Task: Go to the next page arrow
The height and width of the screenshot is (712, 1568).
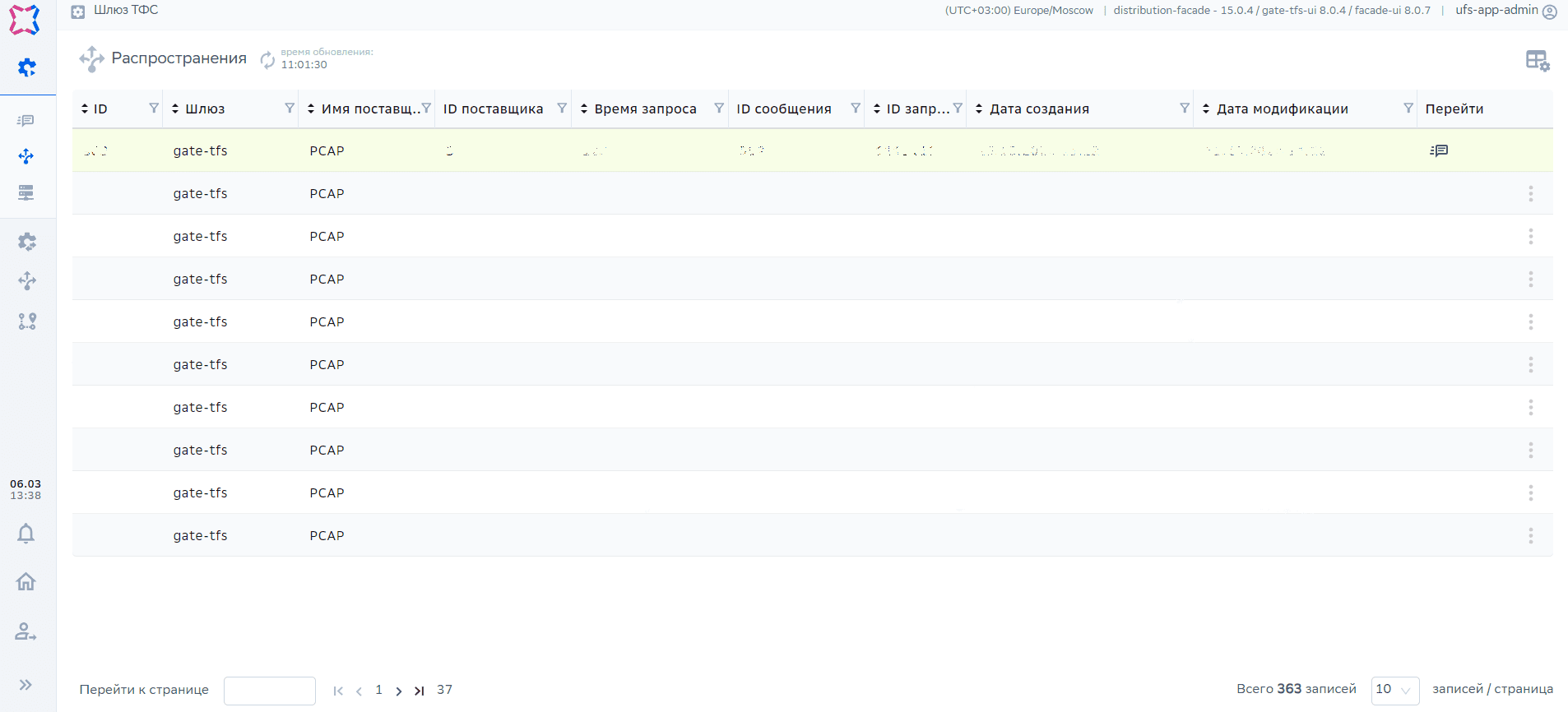Action: pos(399,691)
